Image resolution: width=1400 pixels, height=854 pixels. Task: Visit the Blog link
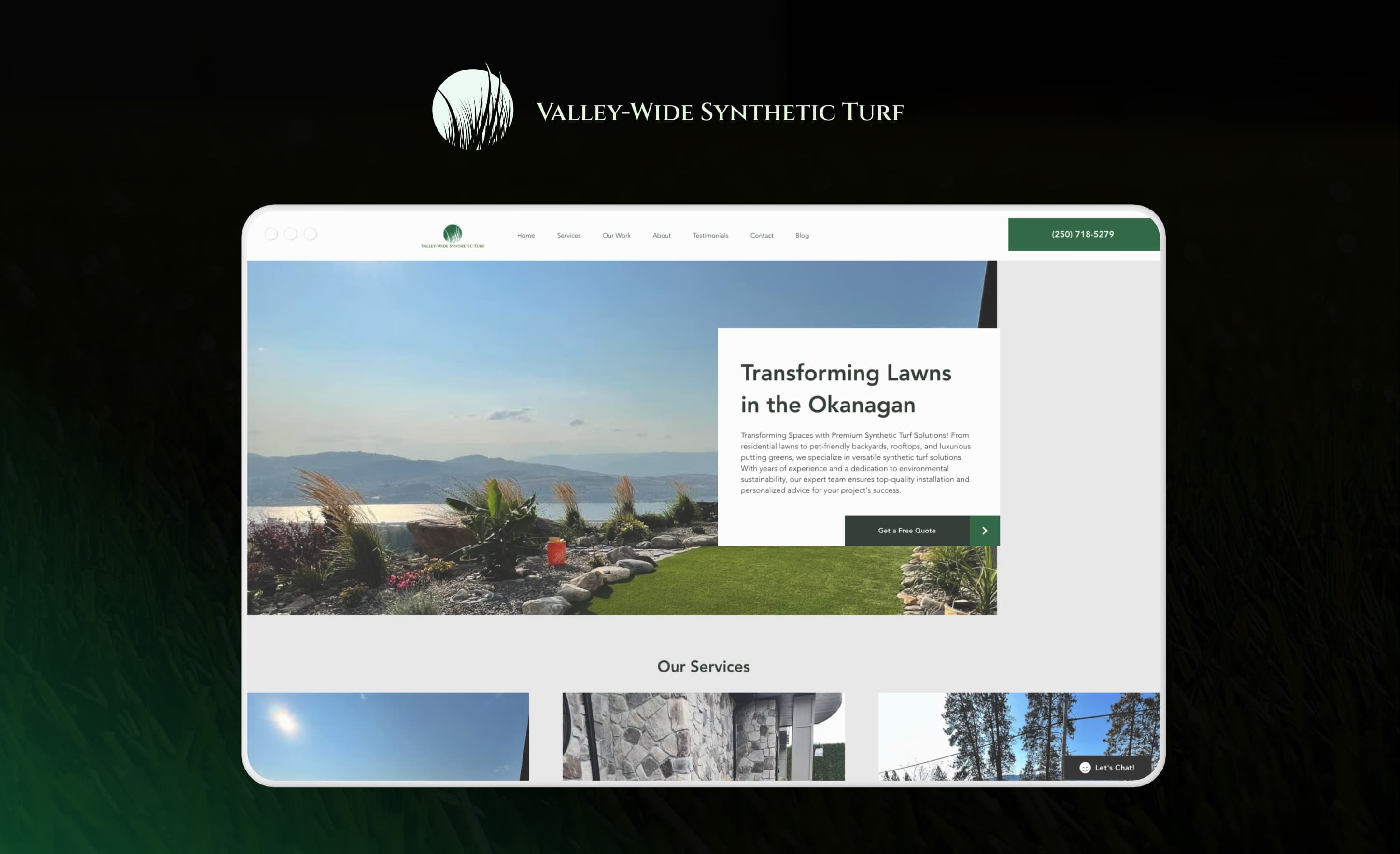[x=802, y=235]
